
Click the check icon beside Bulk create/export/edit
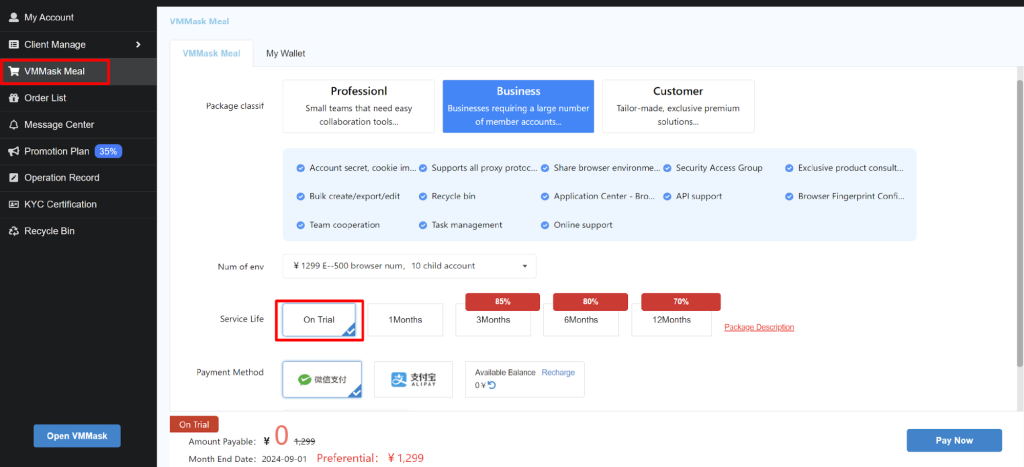click(x=300, y=196)
